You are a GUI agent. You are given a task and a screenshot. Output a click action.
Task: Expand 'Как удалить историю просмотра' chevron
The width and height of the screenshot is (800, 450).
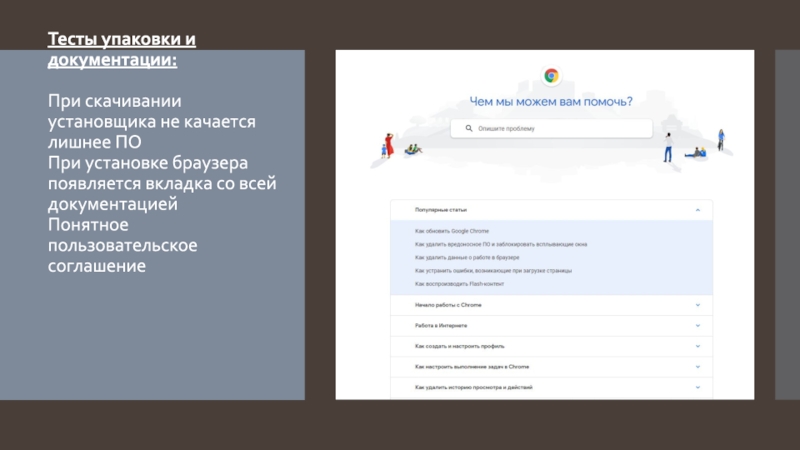(697, 387)
